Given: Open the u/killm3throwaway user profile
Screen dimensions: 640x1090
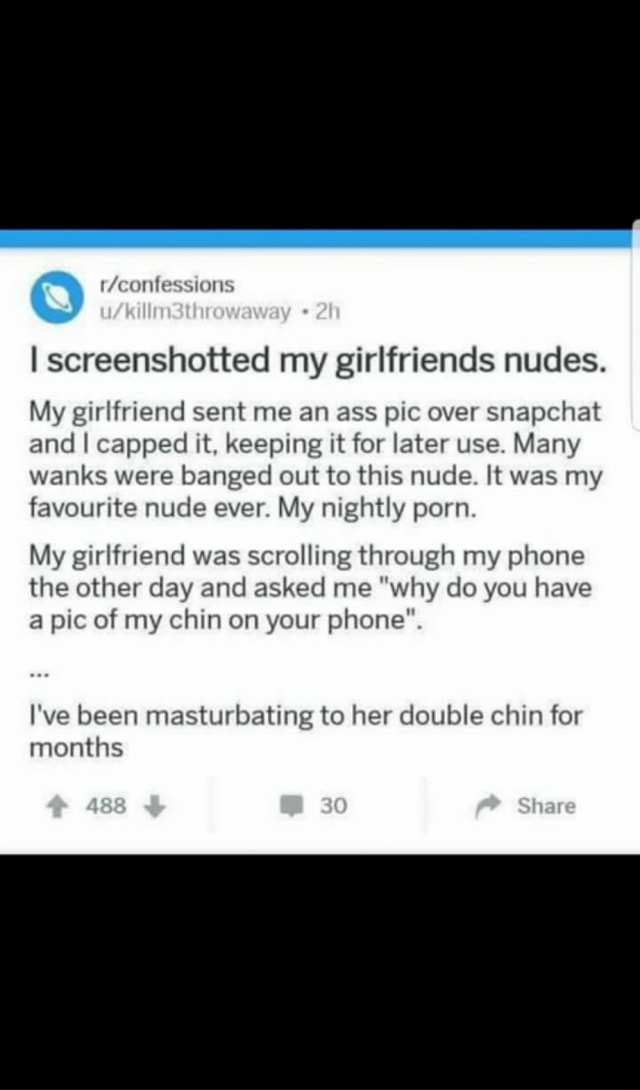Looking at the screenshot, I should (195, 312).
